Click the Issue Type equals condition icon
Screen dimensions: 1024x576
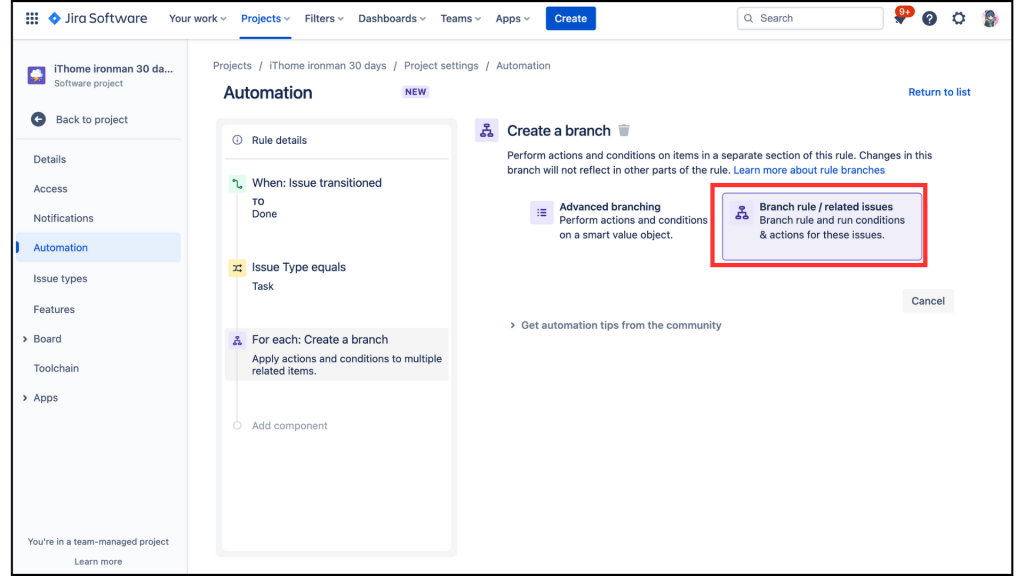point(237,268)
